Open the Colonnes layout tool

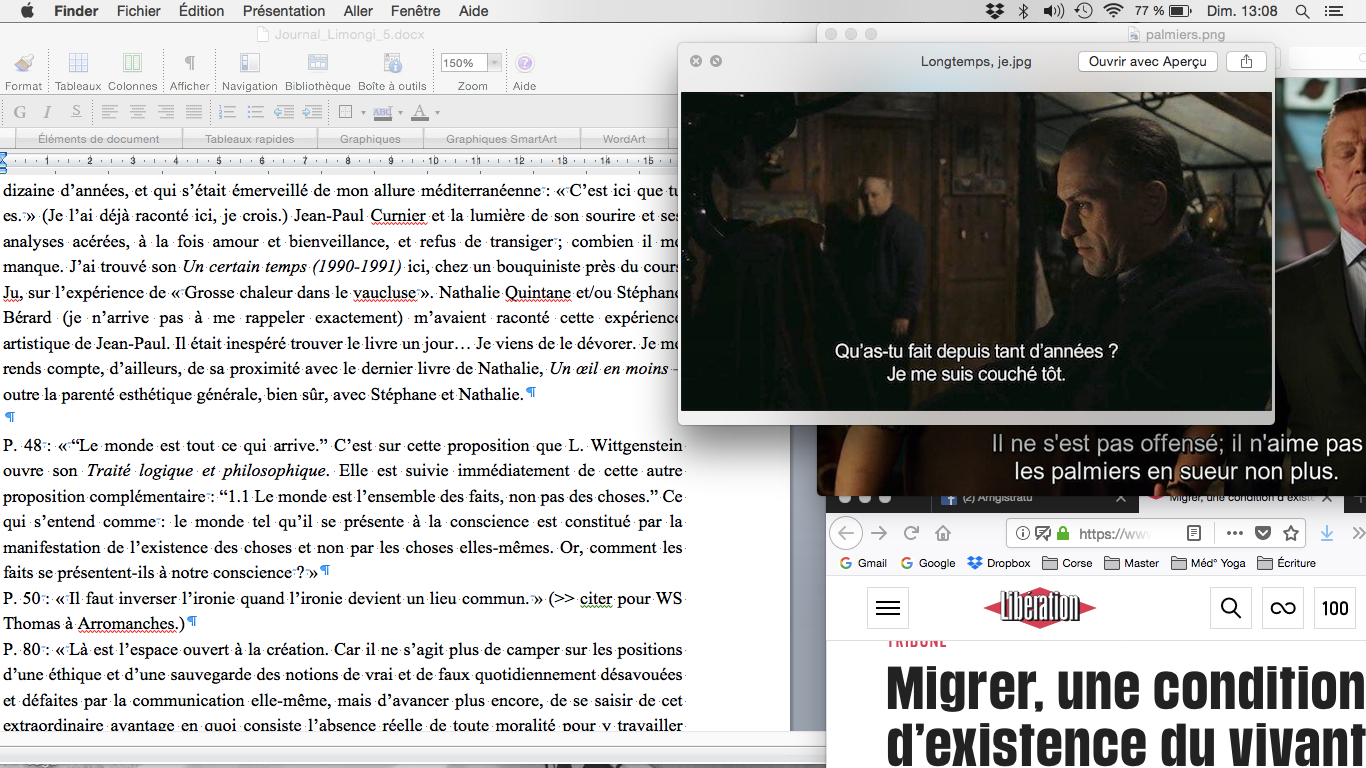(132, 64)
